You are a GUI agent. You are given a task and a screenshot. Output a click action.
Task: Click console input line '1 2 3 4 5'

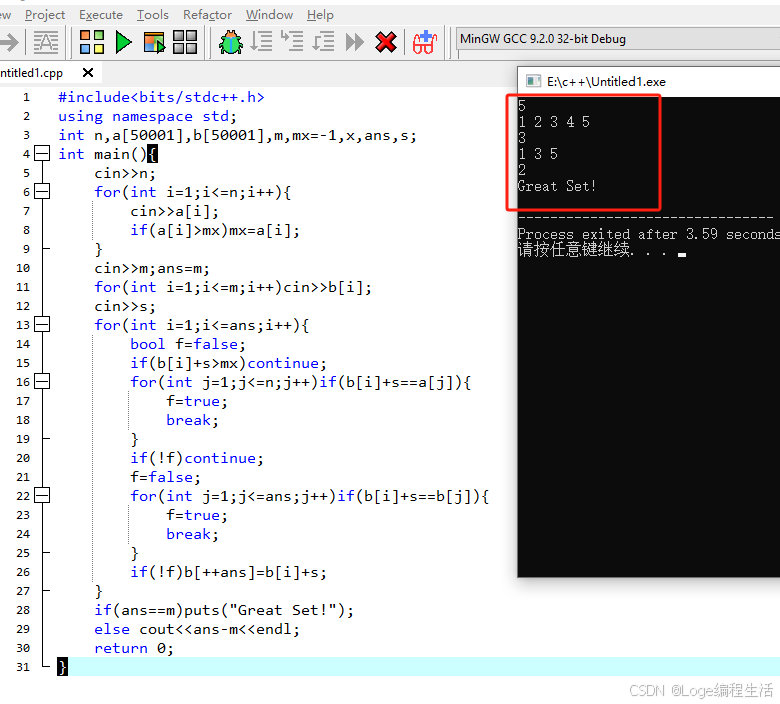pyautogui.click(x=554, y=121)
